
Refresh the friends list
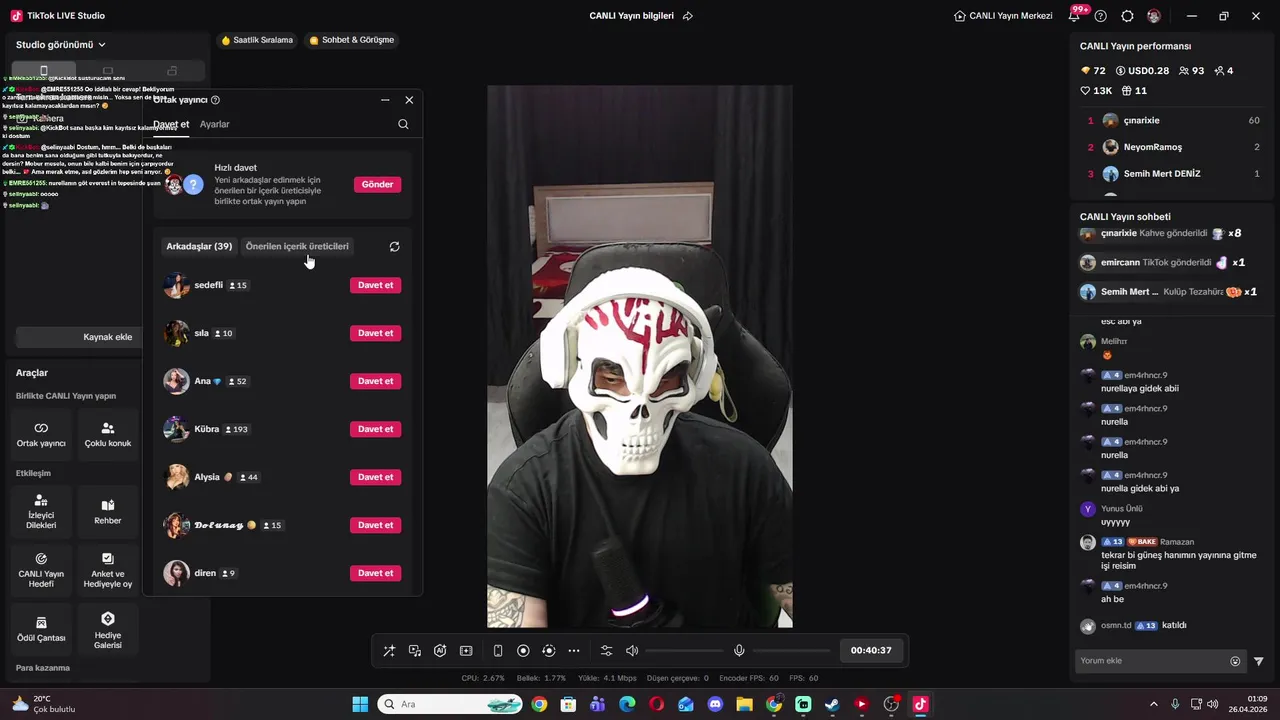394,247
